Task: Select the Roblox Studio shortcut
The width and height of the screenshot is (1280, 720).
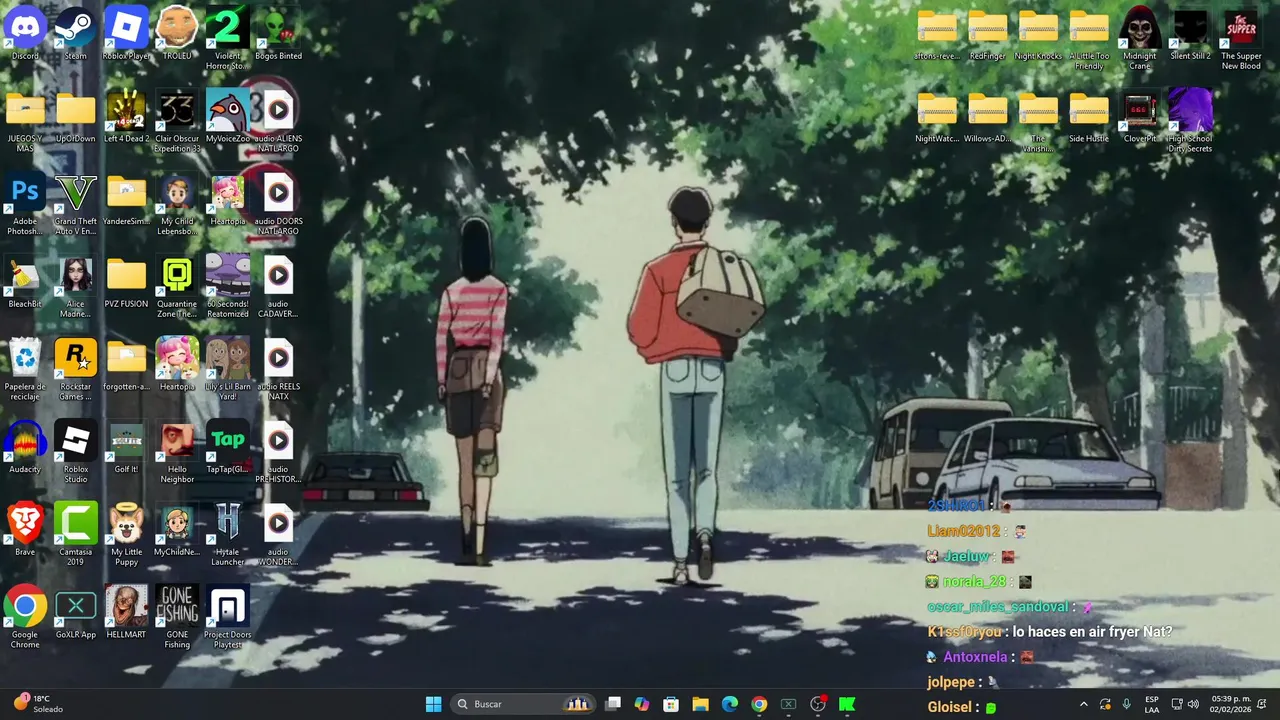Action: (75, 453)
